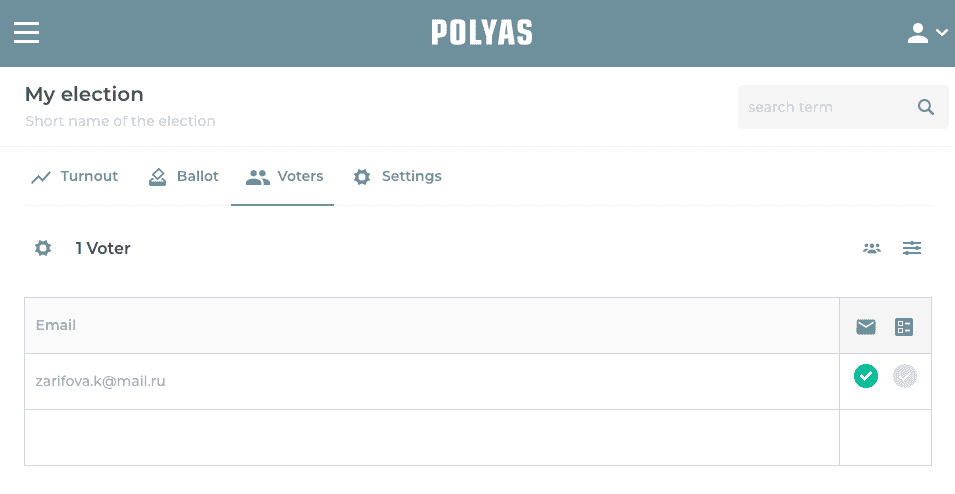Viewport: 955px width, 494px height.
Task: Click the Email column header
Action: tap(56, 325)
